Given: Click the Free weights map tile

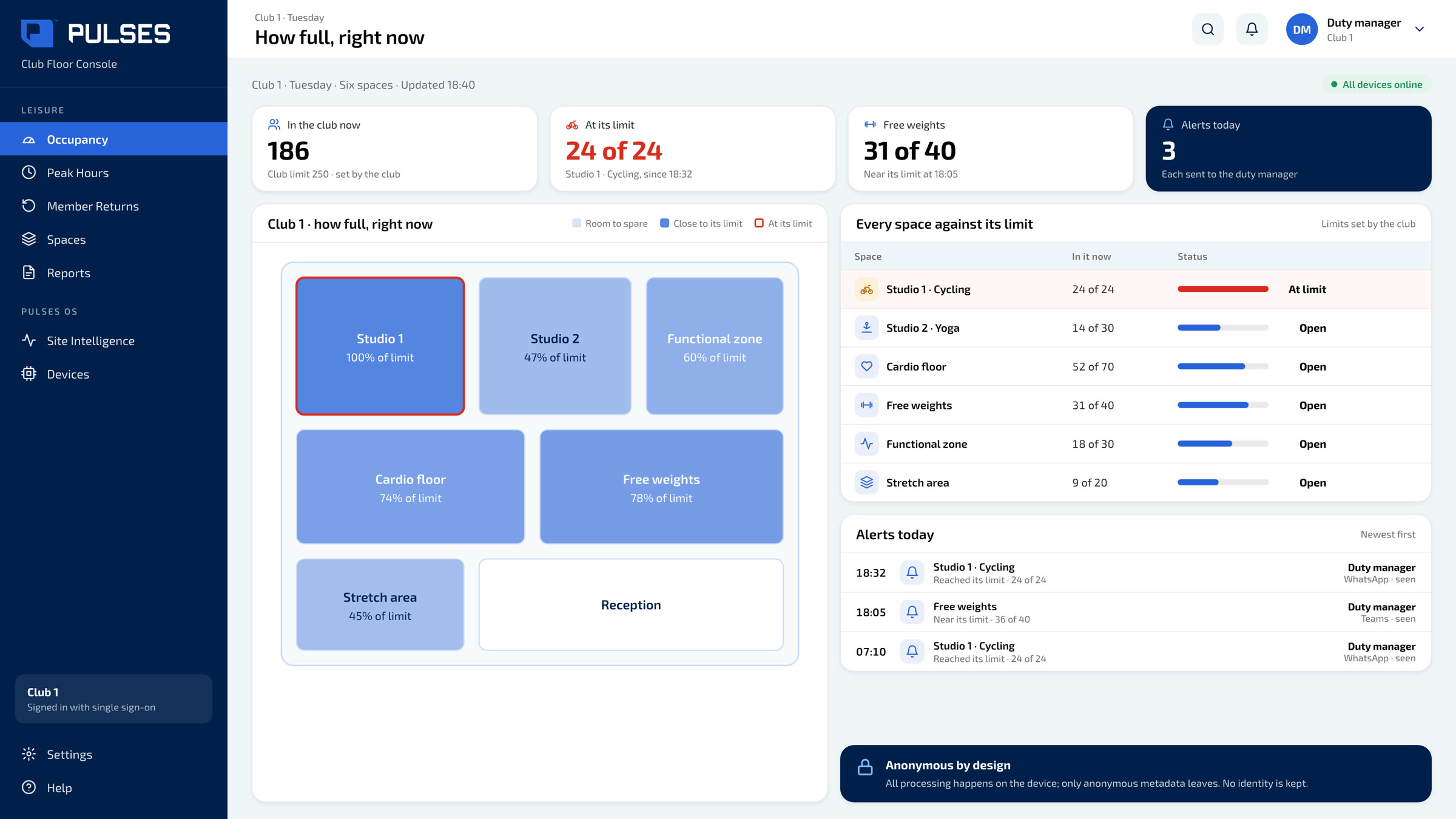Looking at the screenshot, I should (x=661, y=487).
